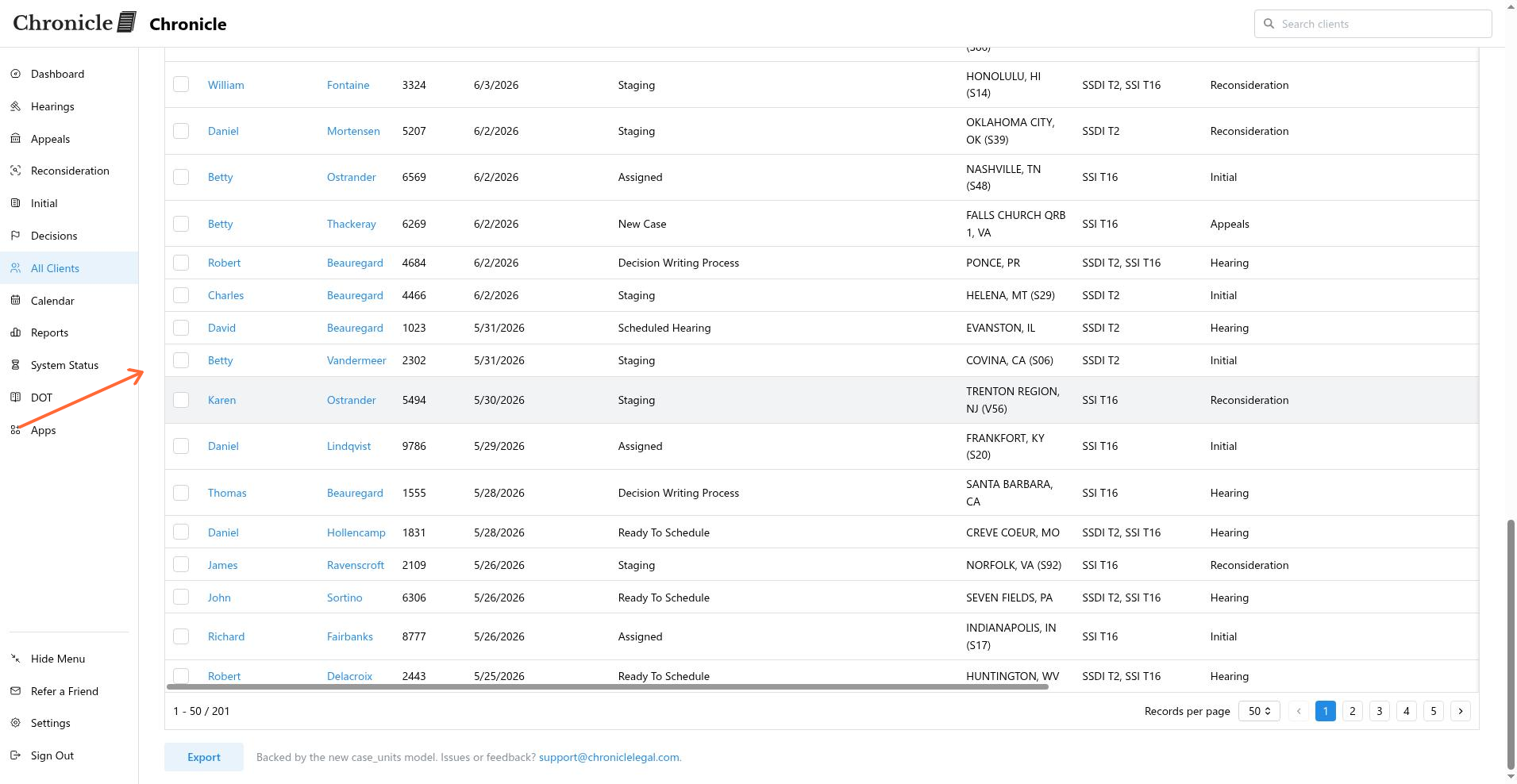Click record count 1 - 50 / 201
1517x784 pixels.
pyautogui.click(x=202, y=711)
